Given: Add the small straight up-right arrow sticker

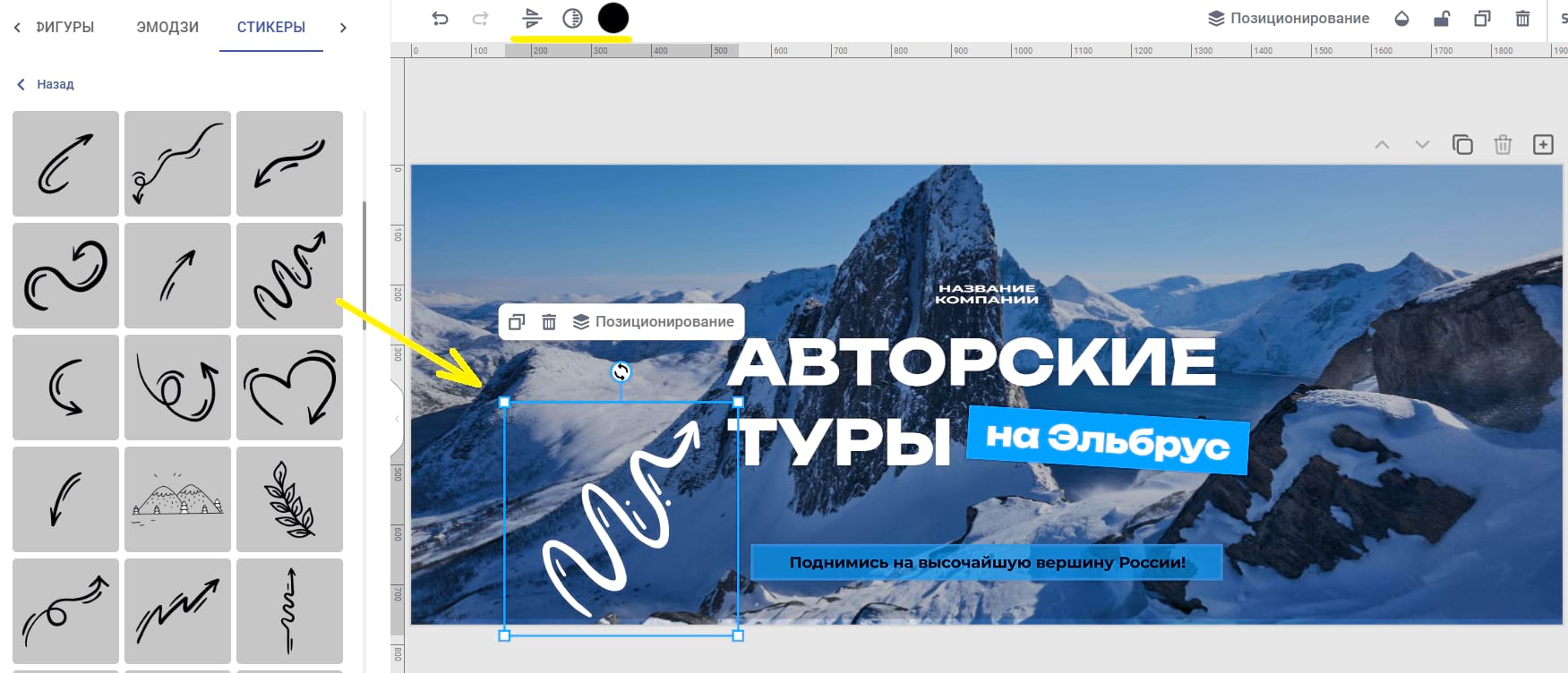Looking at the screenshot, I should coord(177,276).
